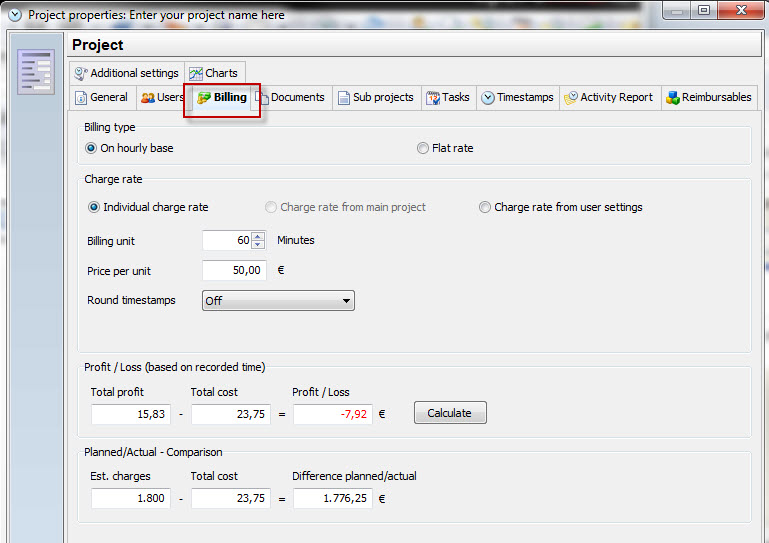Image resolution: width=769 pixels, height=543 pixels.
Task: Switch to the Users tab
Action: (x=162, y=98)
